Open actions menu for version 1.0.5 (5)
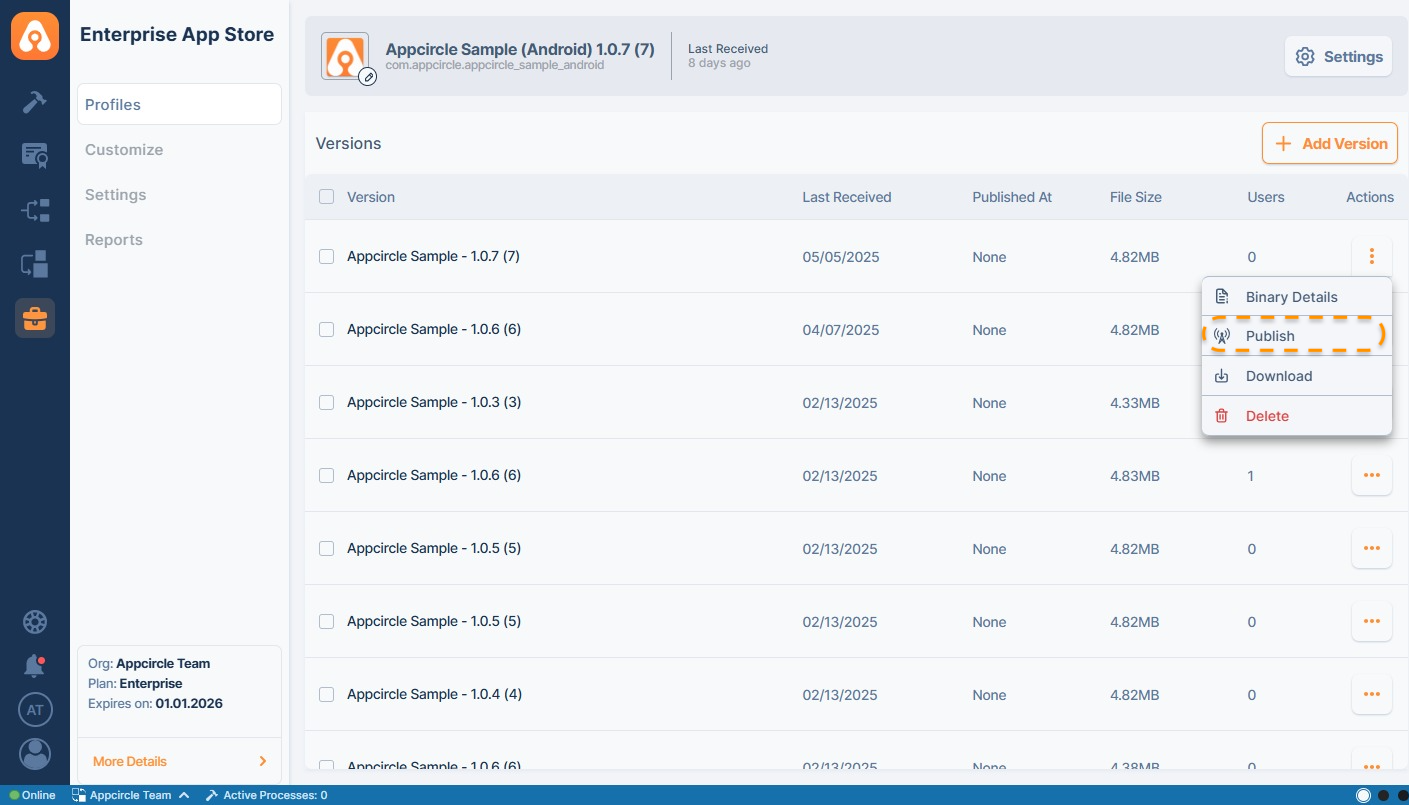This screenshot has width=1409, height=805. click(x=1371, y=549)
